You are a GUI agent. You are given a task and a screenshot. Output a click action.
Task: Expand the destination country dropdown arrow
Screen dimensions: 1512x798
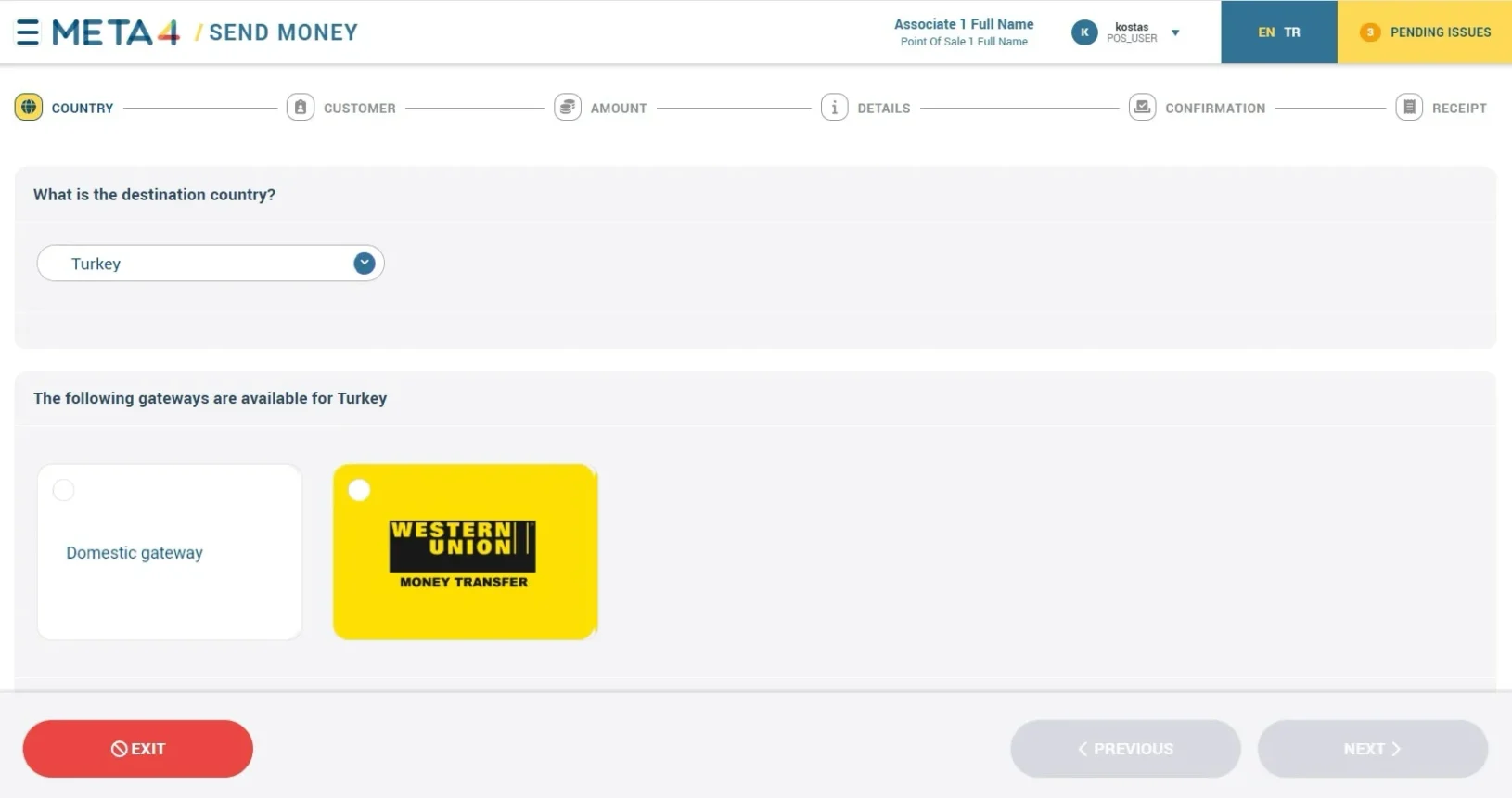click(x=365, y=264)
